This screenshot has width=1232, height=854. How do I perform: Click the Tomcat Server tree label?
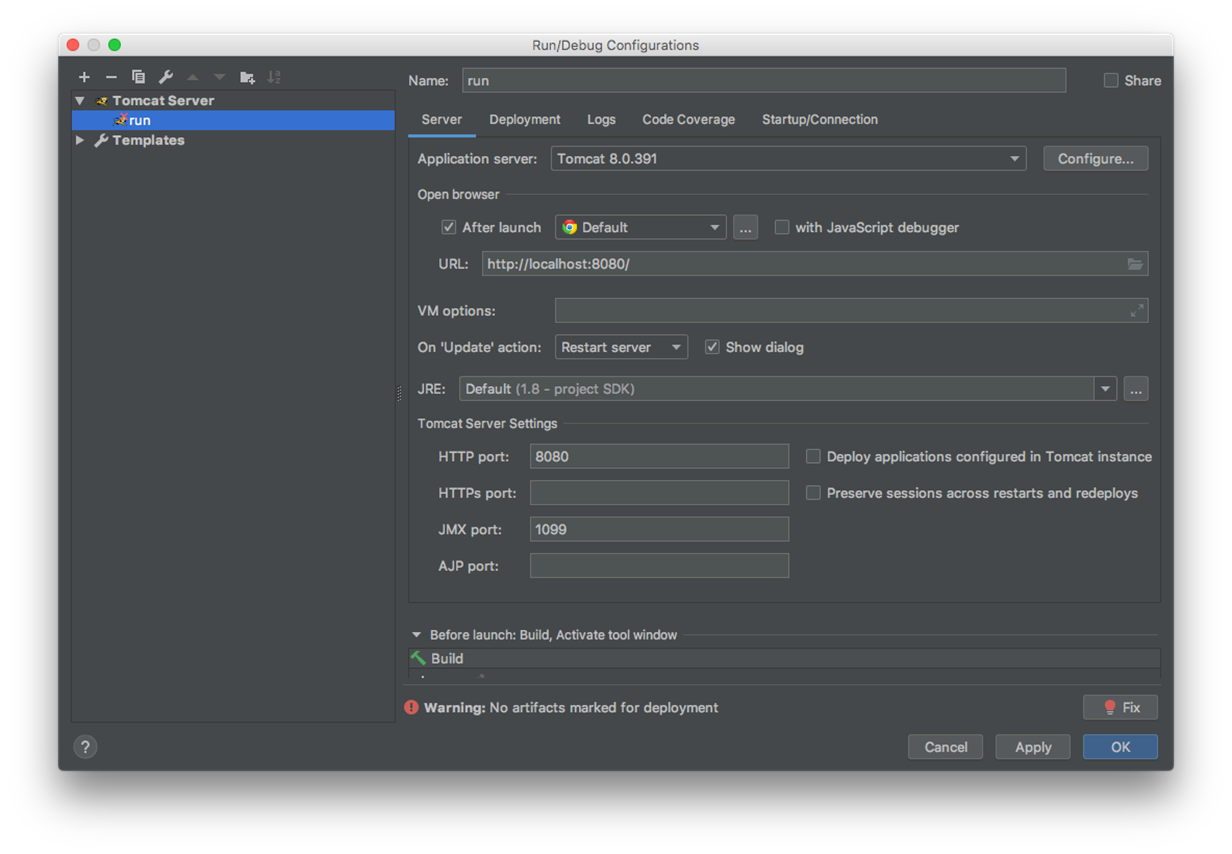pyautogui.click(x=163, y=101)
